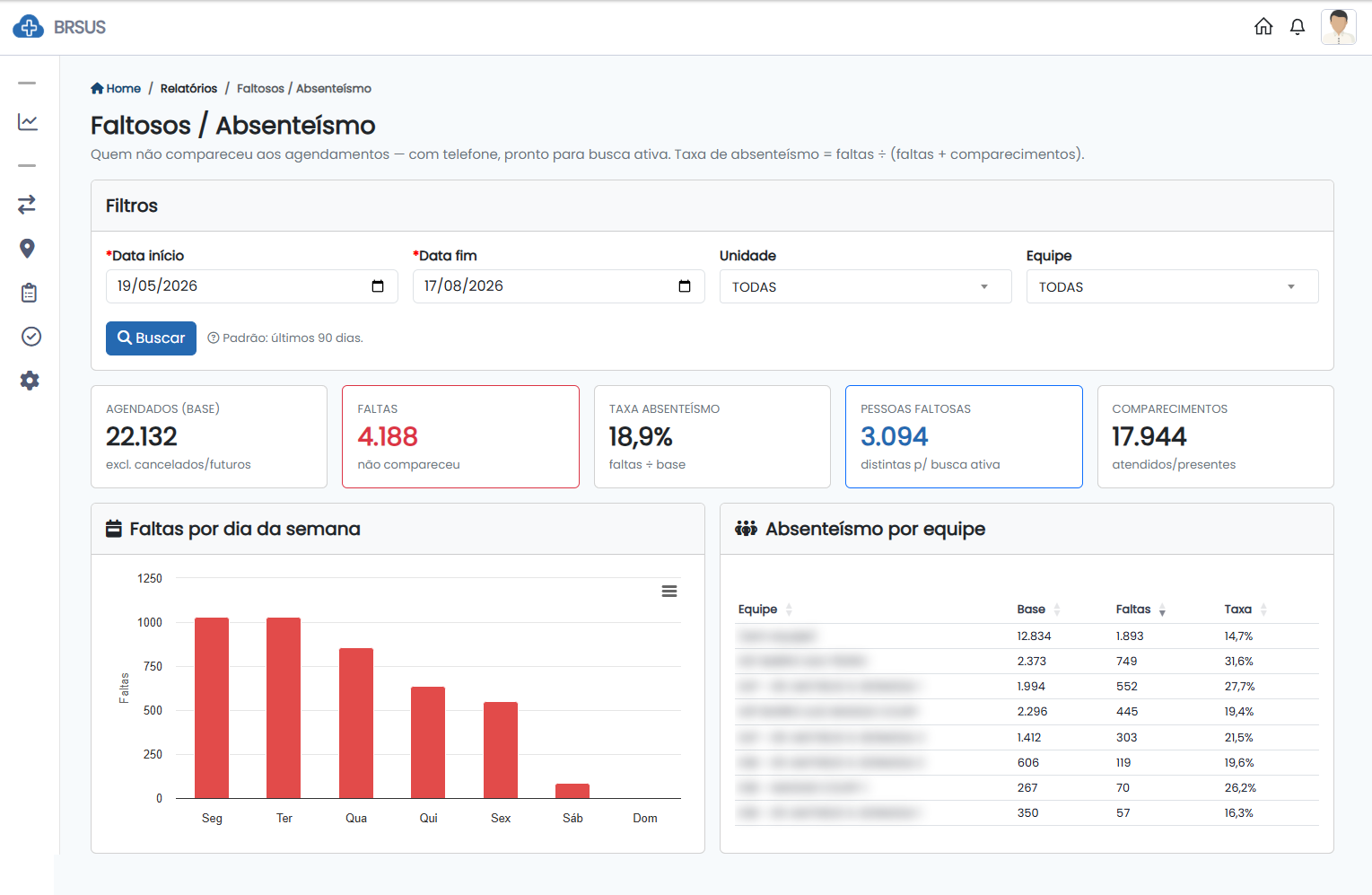Click Taxa value 14,7% in table
This screenshot has height=895, width=1372.
pos(1238,636)
